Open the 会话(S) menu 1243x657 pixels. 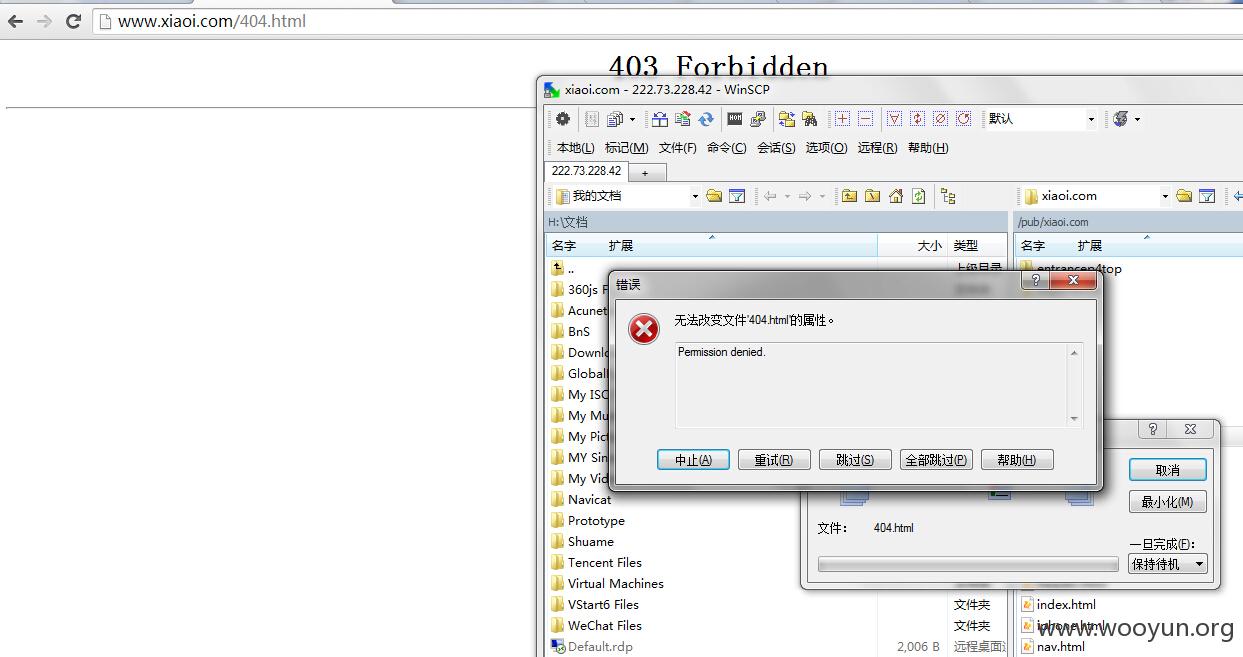tap(776, 148)
